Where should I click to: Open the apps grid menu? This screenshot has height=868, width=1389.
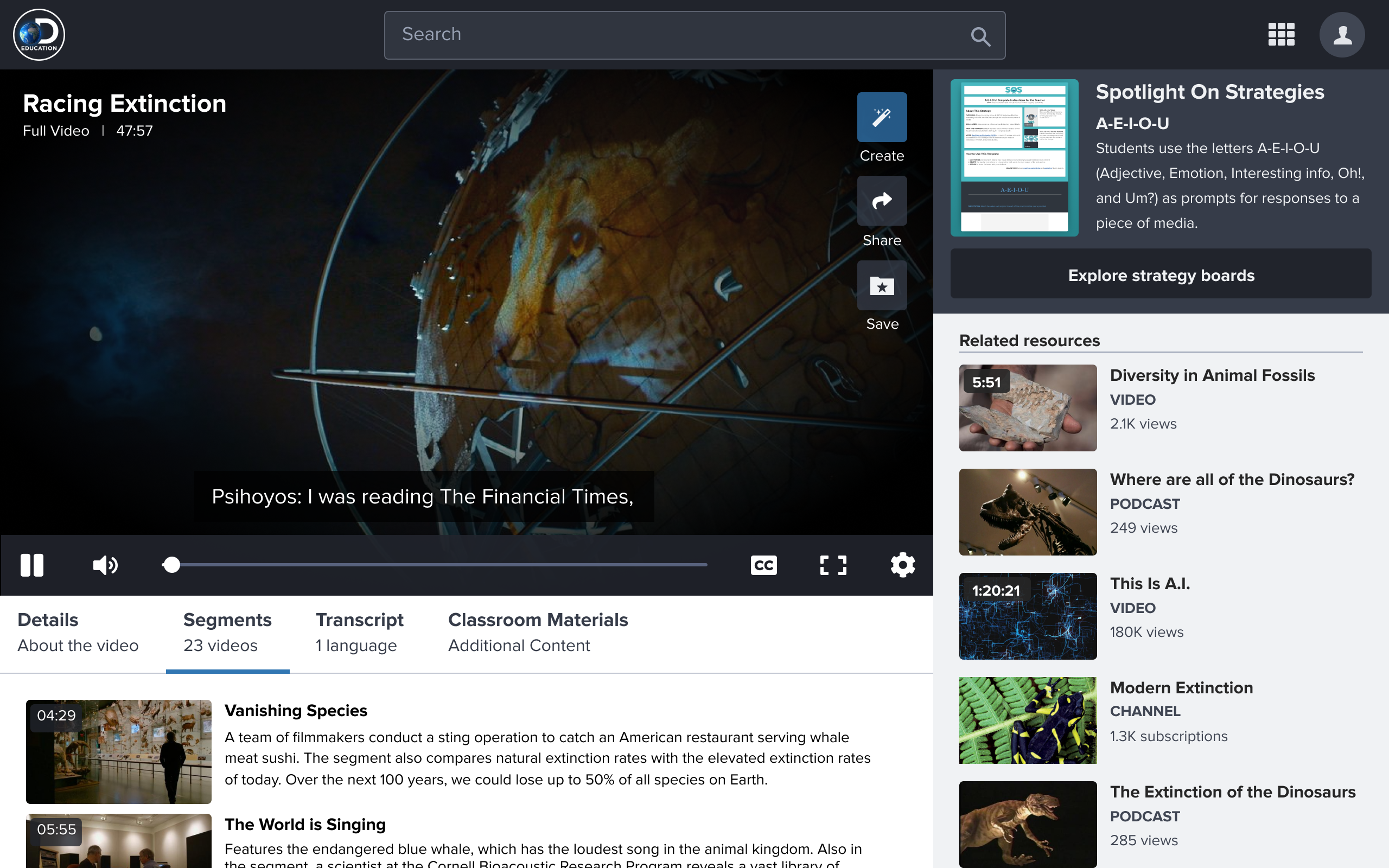(1280, 34)
